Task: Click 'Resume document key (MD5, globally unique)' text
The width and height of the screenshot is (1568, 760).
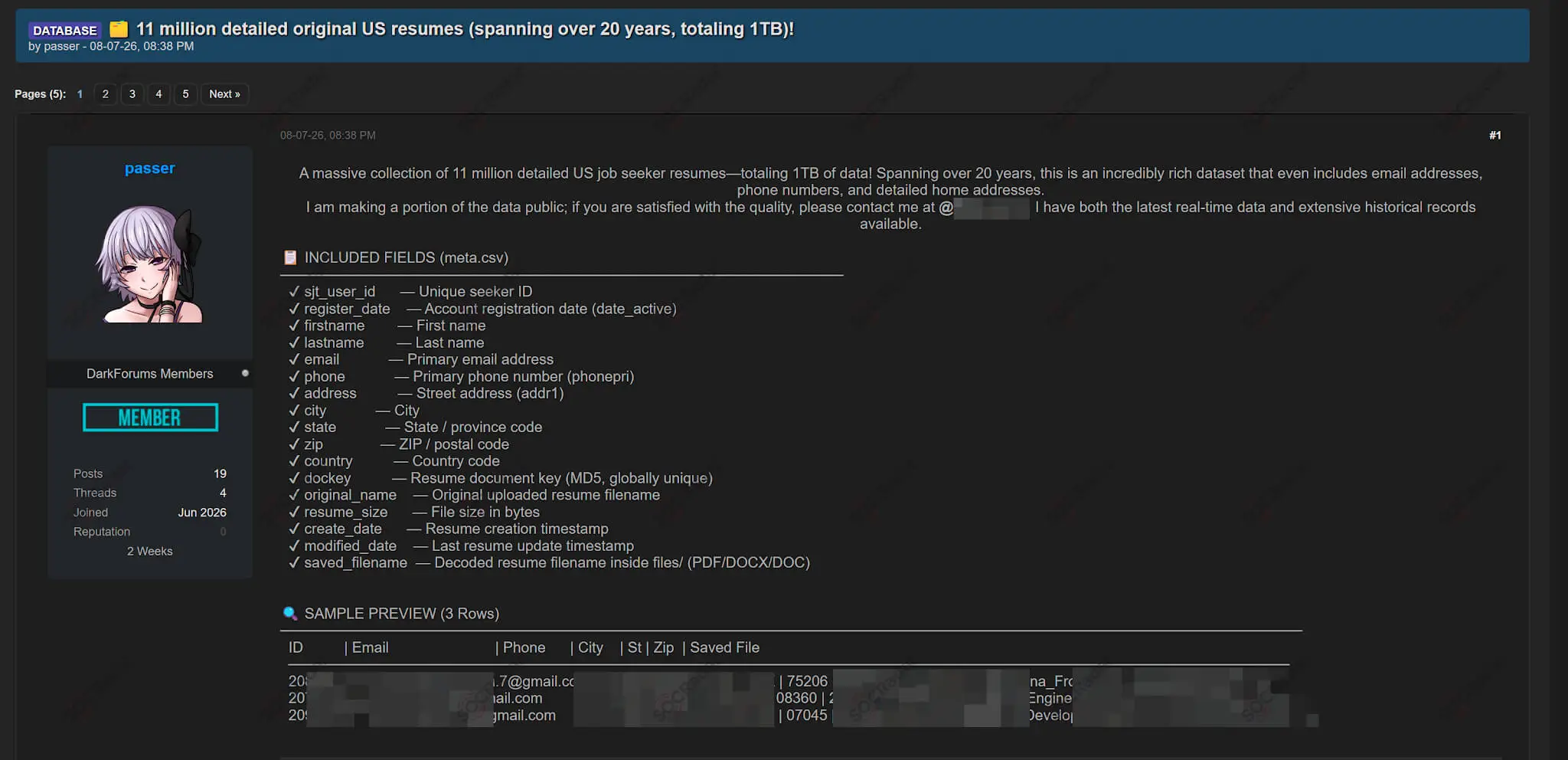Action: (x=561, y=478)
